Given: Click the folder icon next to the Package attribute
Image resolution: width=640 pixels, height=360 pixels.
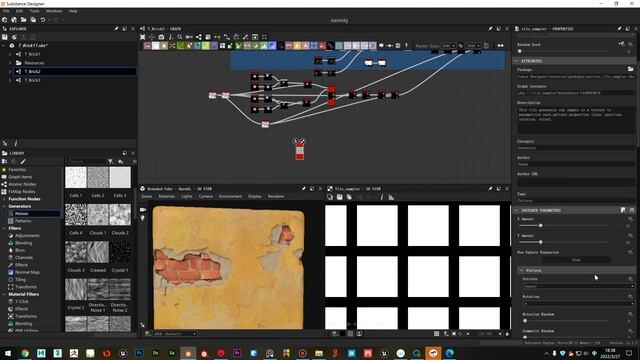Looking at the screenshot, I should coord(630,69).
